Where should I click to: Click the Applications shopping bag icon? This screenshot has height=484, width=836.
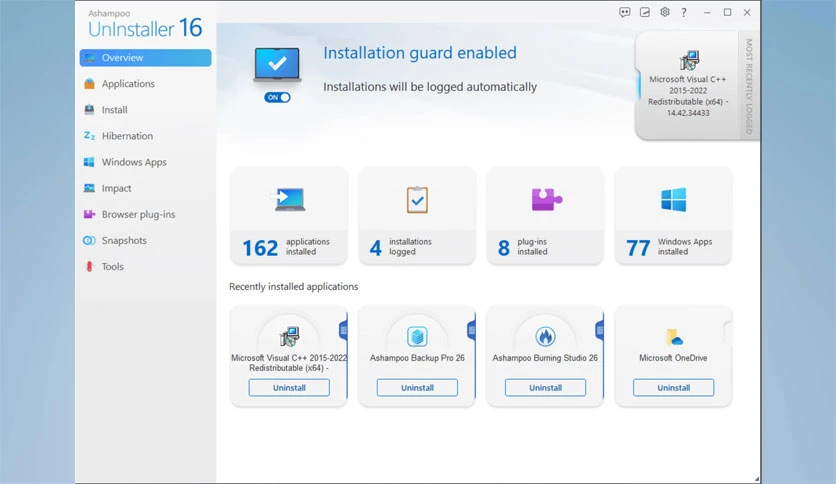click(x=89, y=84)
